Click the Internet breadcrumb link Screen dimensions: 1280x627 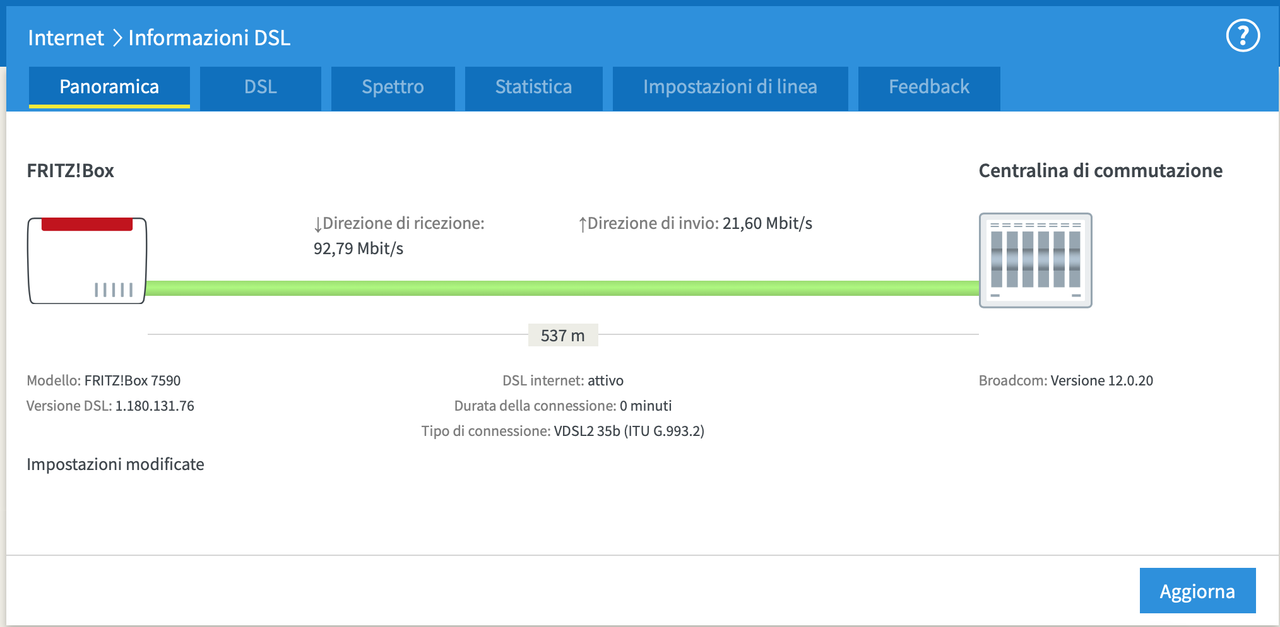tap(66, 38)
